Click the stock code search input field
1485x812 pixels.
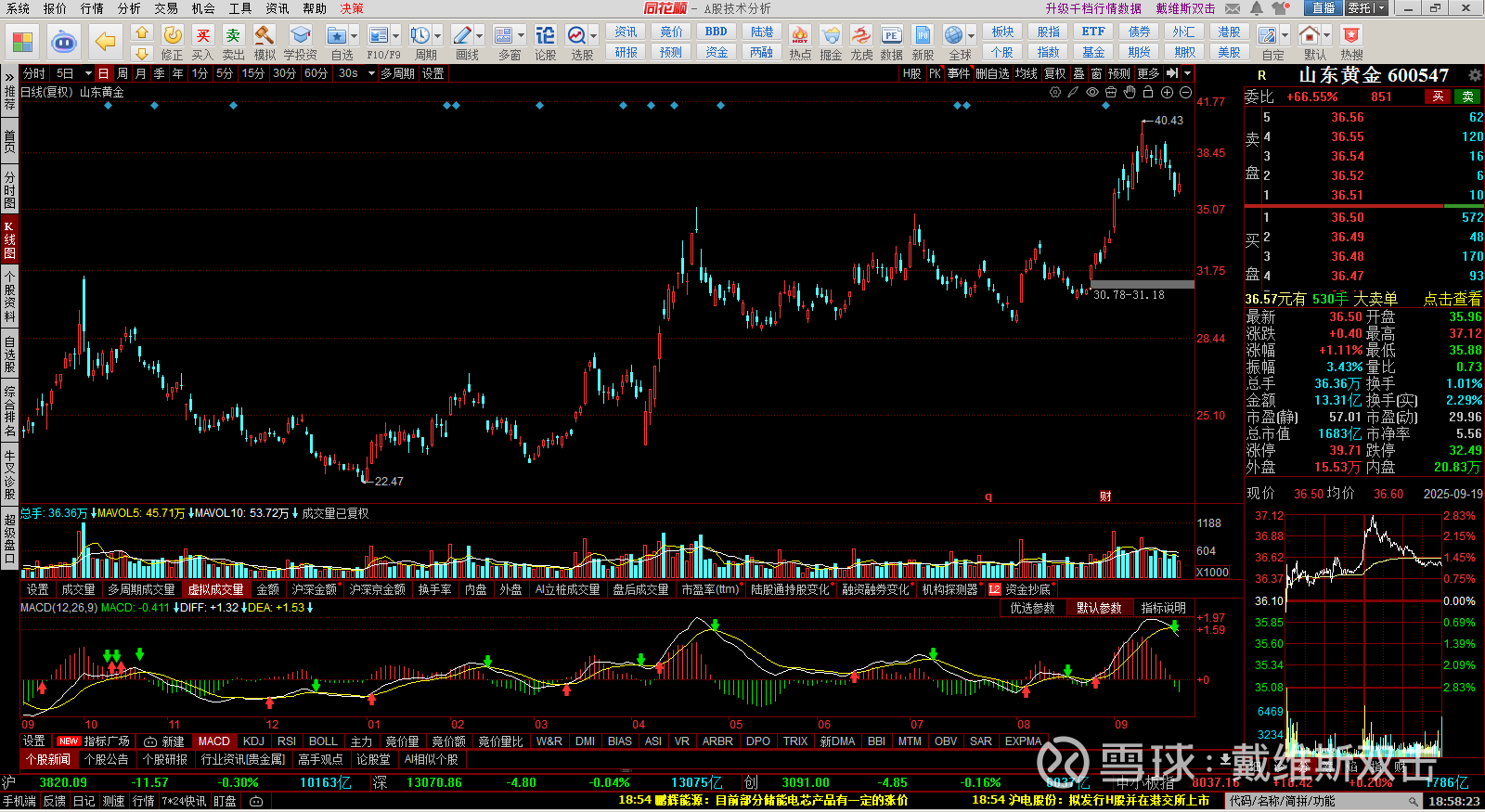(x=1324, y=801)
